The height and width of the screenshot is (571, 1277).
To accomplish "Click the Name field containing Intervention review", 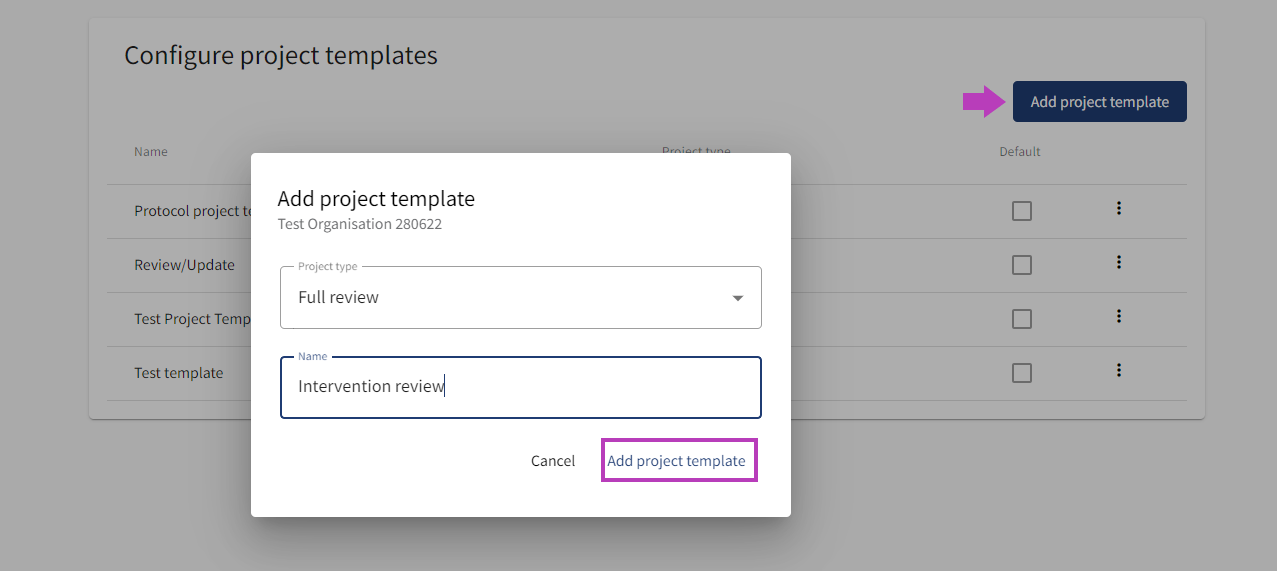I will [x=520, y=387].
